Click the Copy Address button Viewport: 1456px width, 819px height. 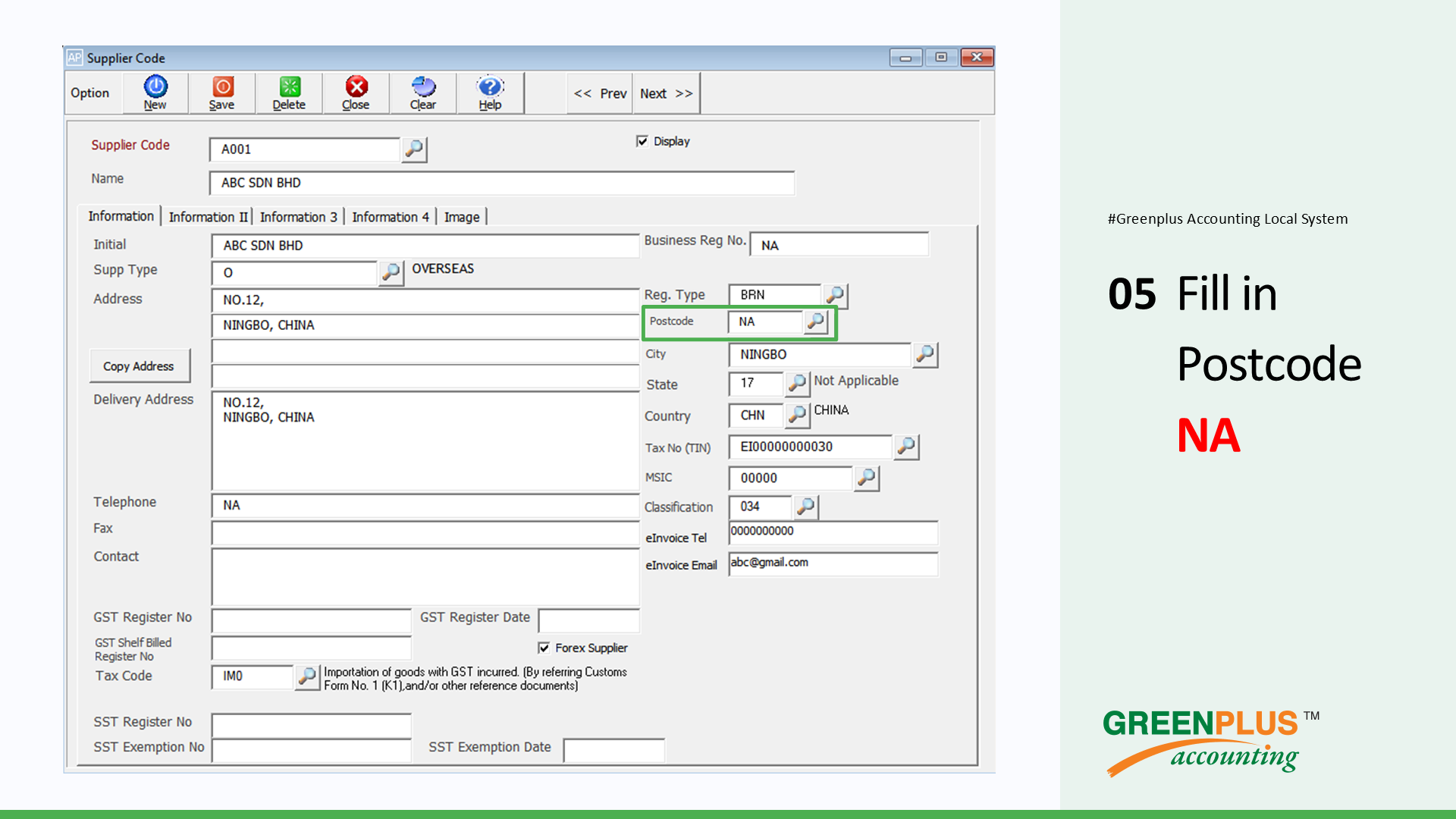point(139,366)
